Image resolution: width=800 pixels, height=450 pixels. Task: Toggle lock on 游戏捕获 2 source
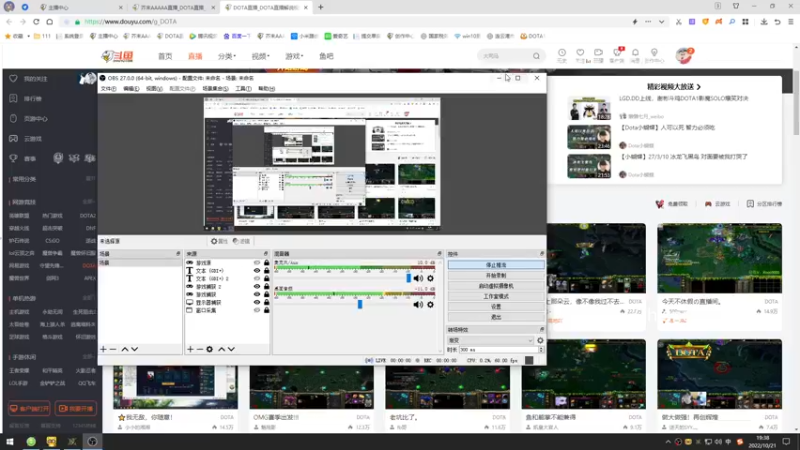(266, 287)
